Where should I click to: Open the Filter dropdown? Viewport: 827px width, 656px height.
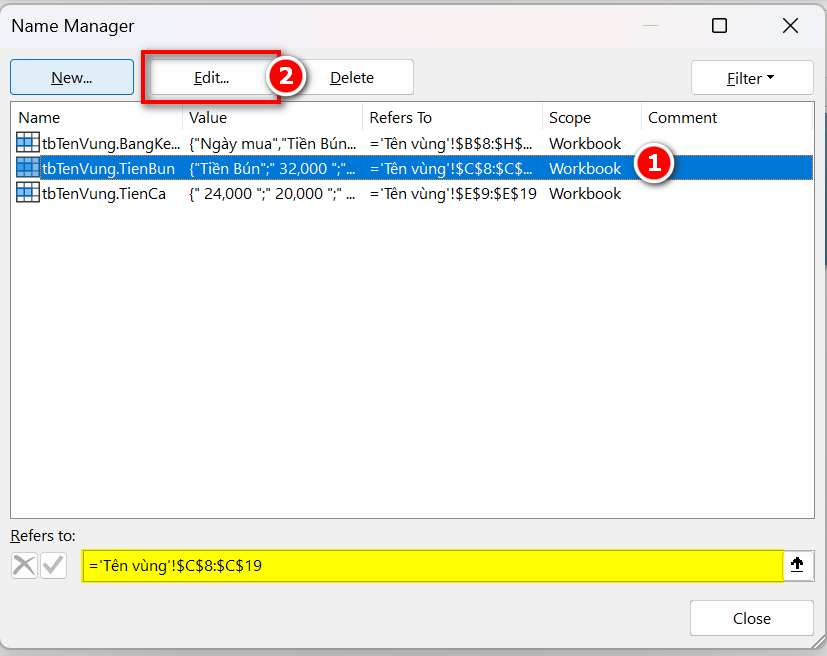pos(751,78)
